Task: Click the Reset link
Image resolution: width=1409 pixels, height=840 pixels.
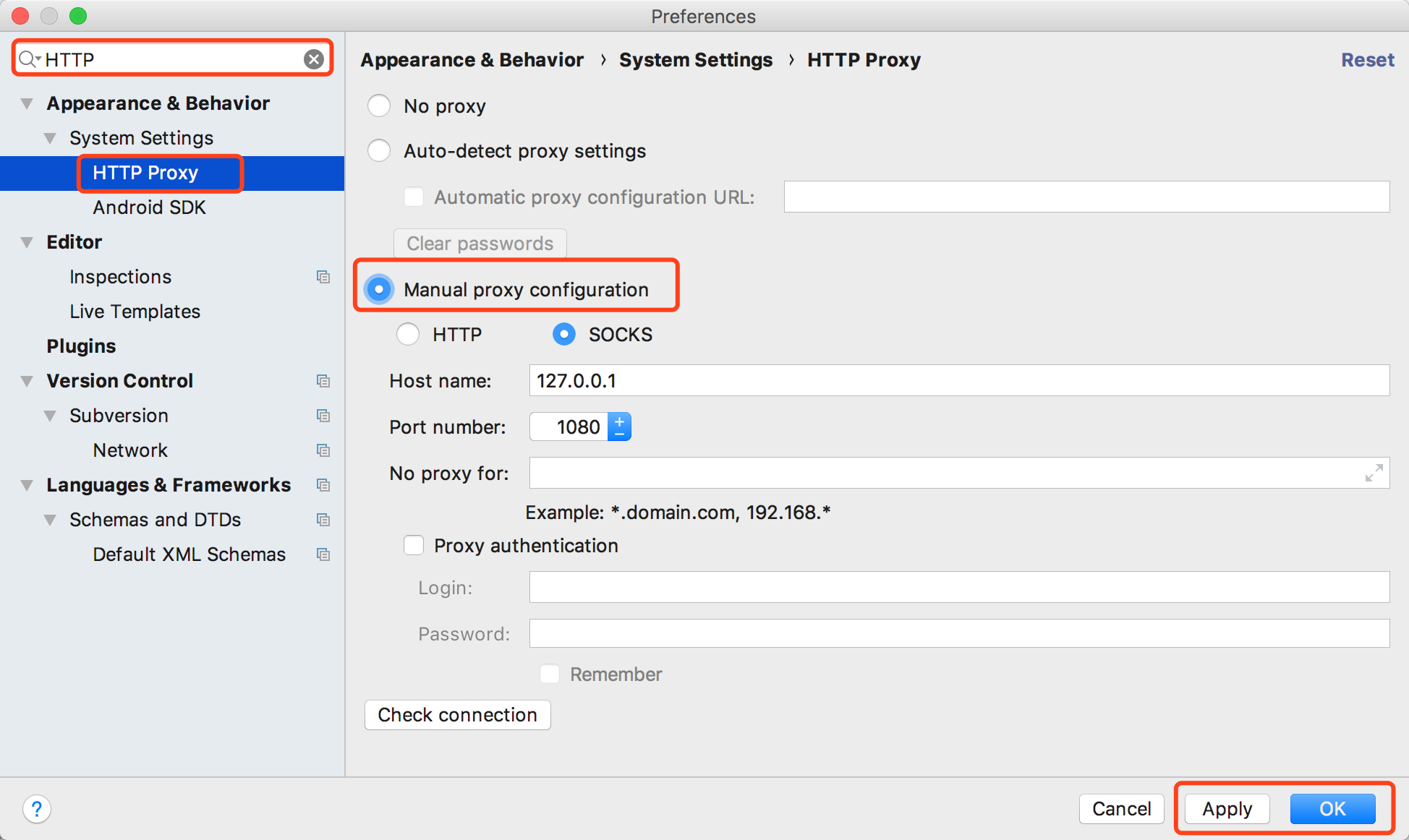Action: [x=1369, y=59]
